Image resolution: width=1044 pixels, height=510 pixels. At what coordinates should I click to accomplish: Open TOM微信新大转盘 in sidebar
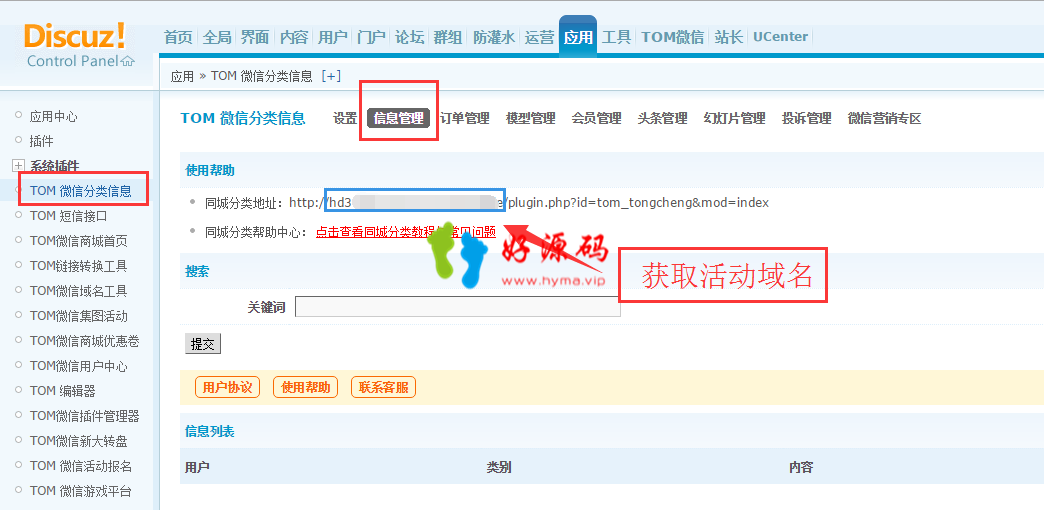click(x=79, y=441)
